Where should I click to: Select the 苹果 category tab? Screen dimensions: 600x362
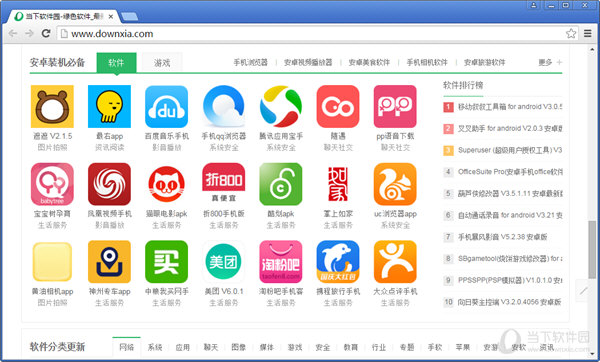(463, 347)
